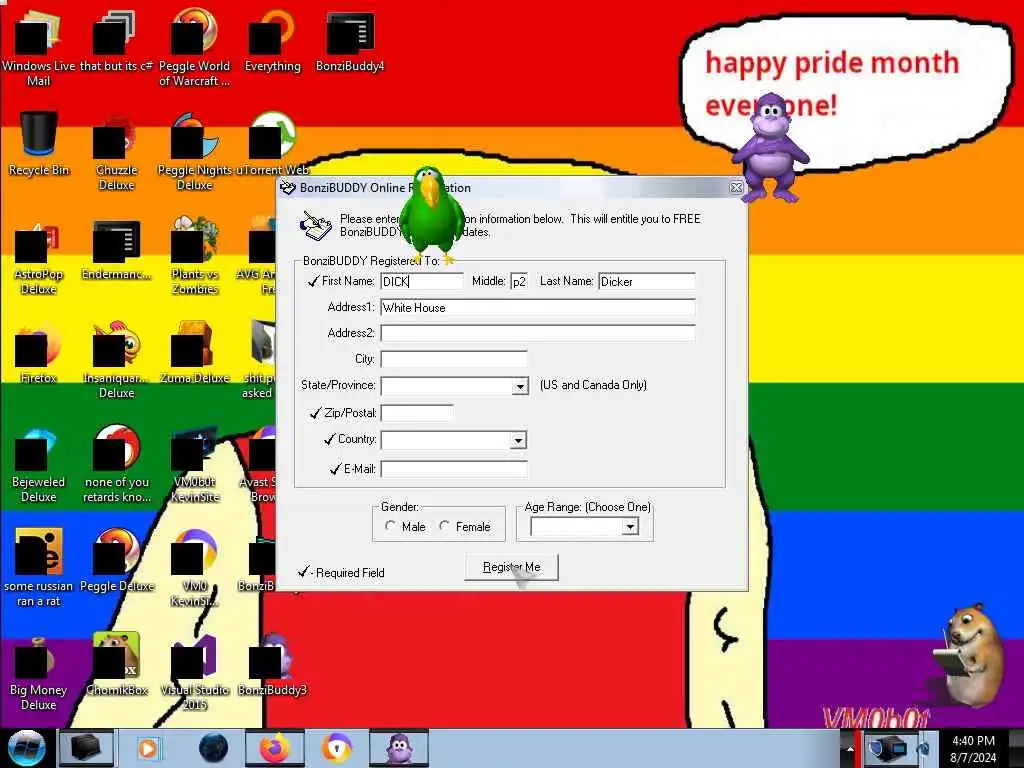Click the taskbar clock showing 4:40 PM
The image size is (1024, 768).
pyautogui.click(x=973, y=748)
